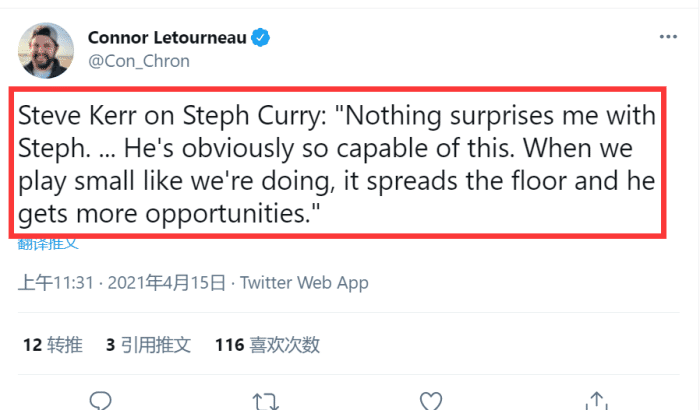
Task: Retweet using the arrows icon
Action: (265, 402)
